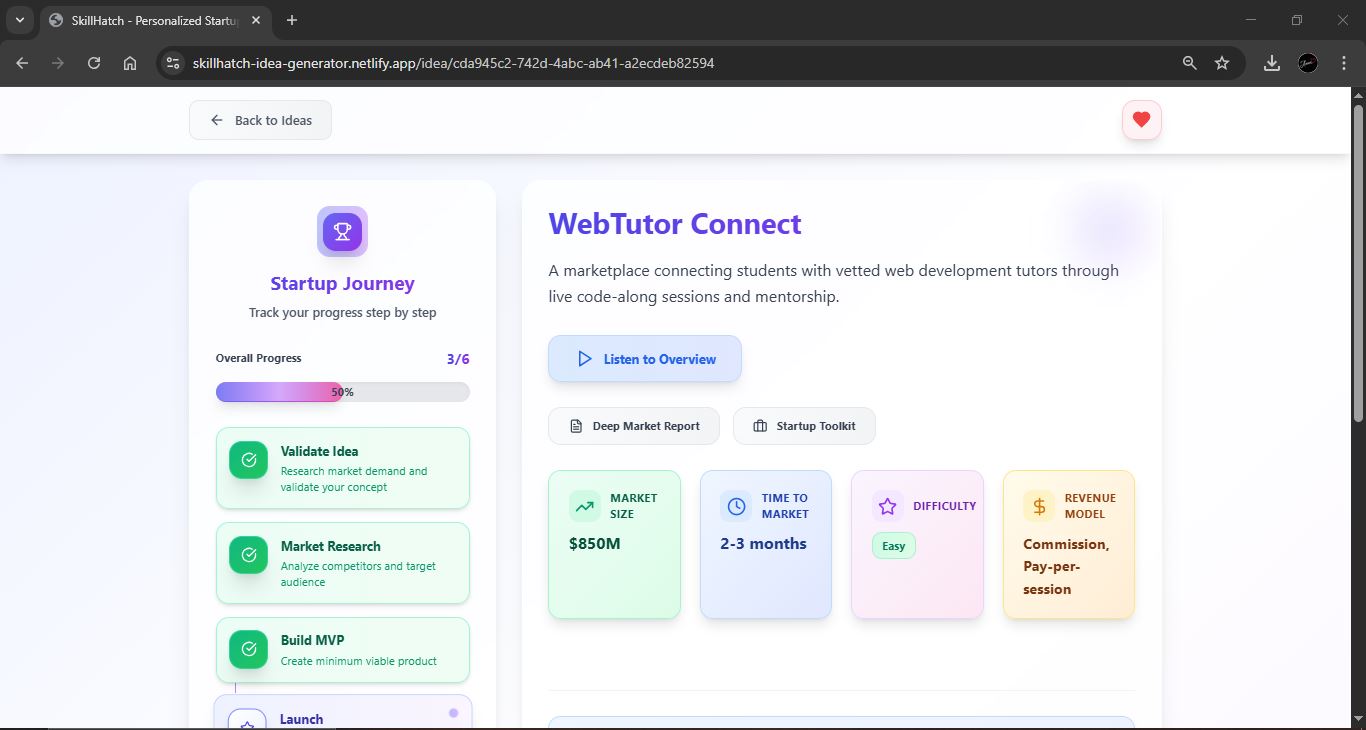Click the red heart favorite icon
This screenshot has height=730, width=1366.
(1141, 120)
